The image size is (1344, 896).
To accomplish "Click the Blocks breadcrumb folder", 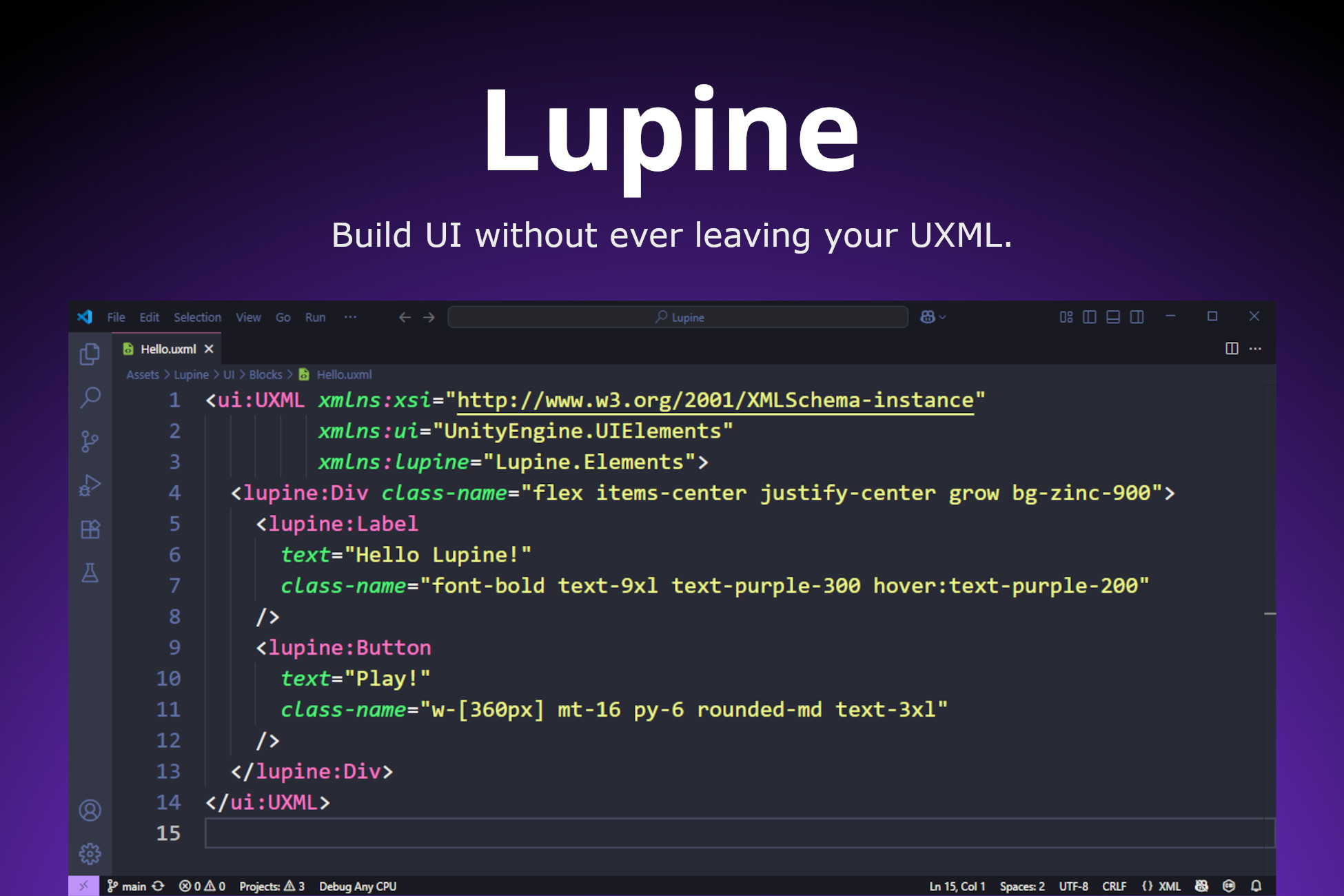I will (x=265, y=375).
